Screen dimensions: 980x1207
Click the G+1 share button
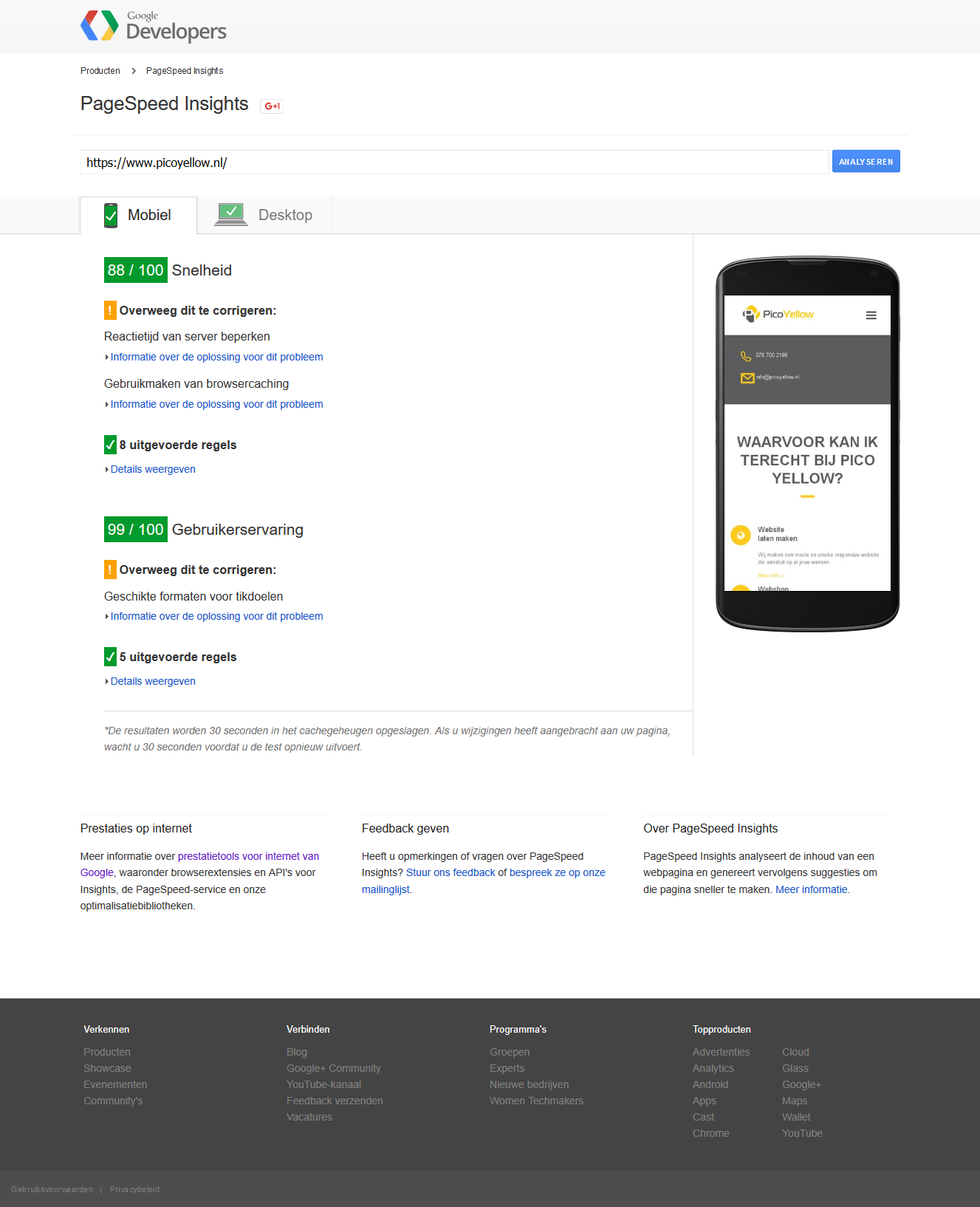272,106
